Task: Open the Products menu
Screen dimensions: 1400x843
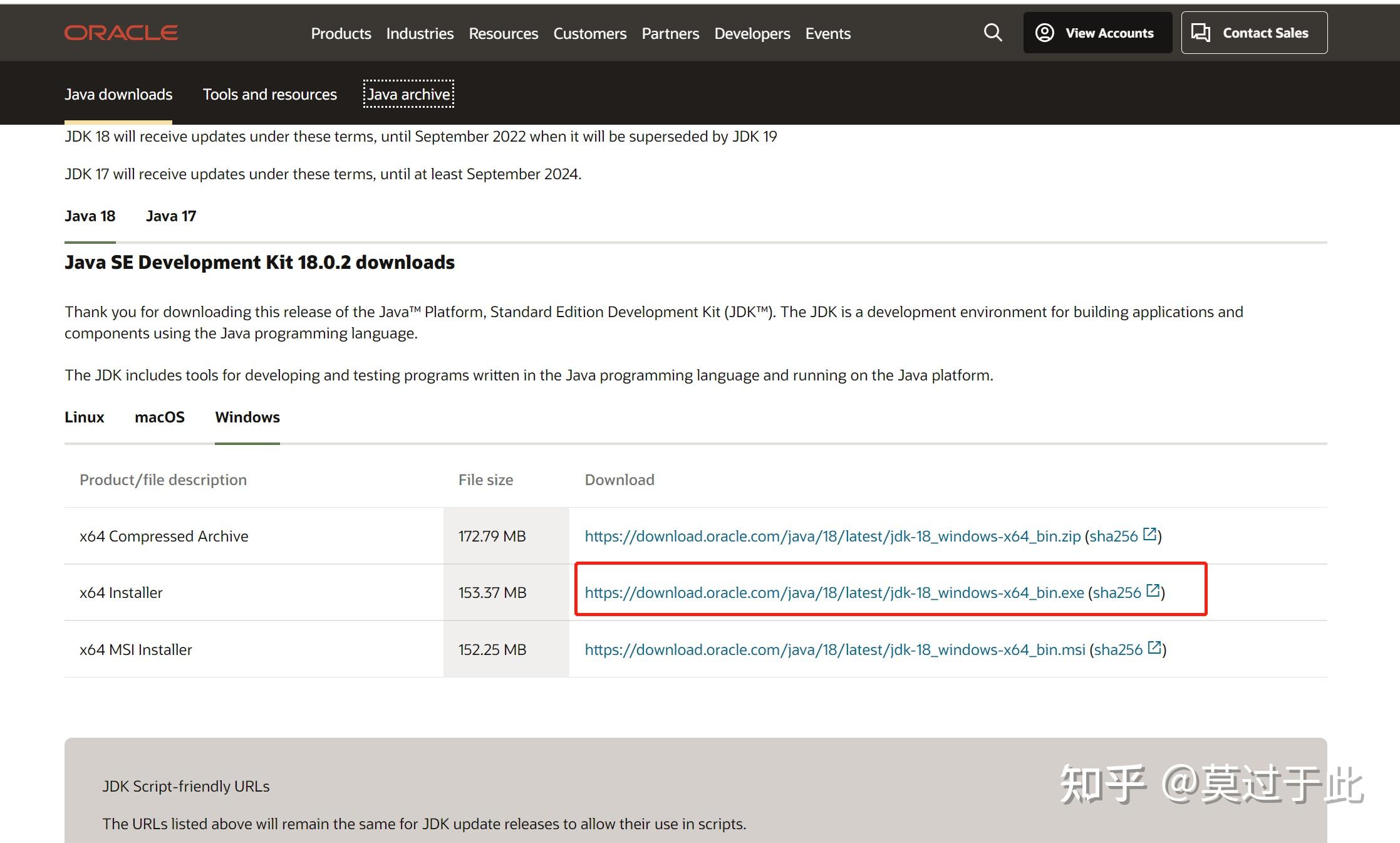Action: click(341, 33)
